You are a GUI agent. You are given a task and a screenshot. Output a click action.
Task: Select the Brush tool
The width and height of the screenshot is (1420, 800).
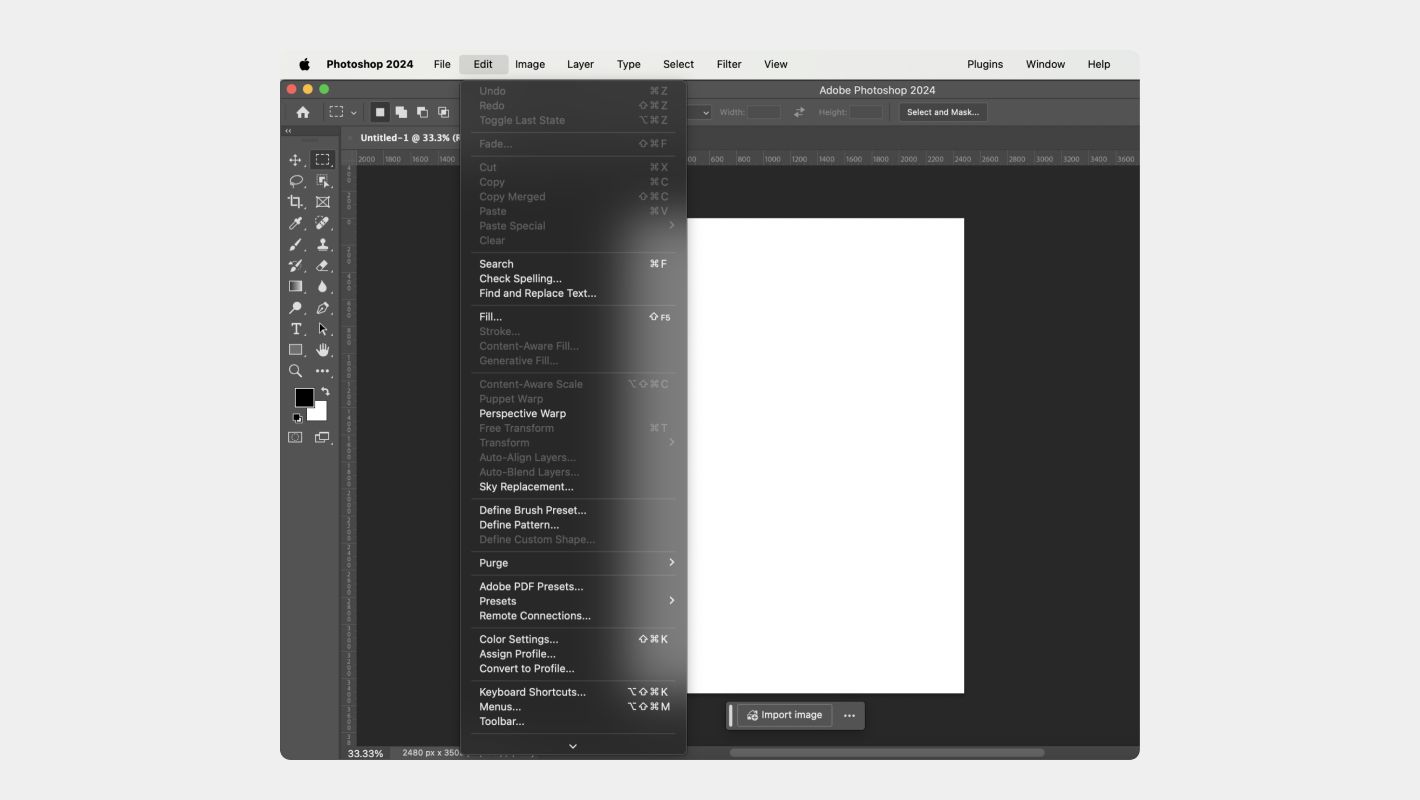(x=295, y=244)
